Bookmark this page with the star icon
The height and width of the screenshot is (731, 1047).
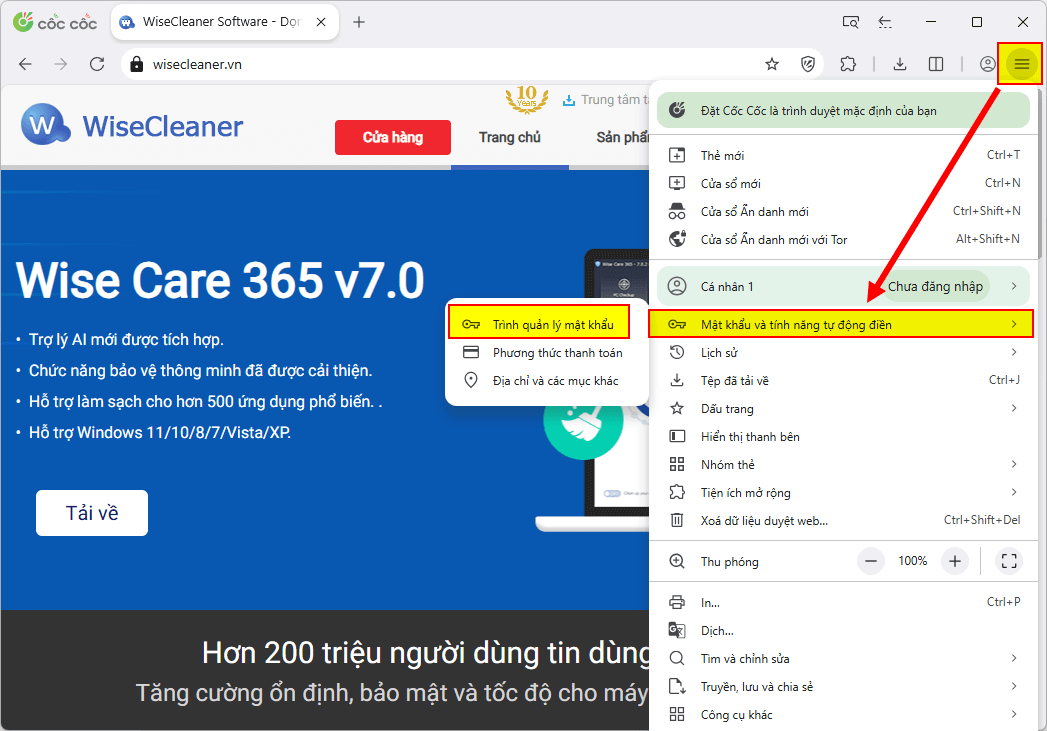click(x=772, y=64)
